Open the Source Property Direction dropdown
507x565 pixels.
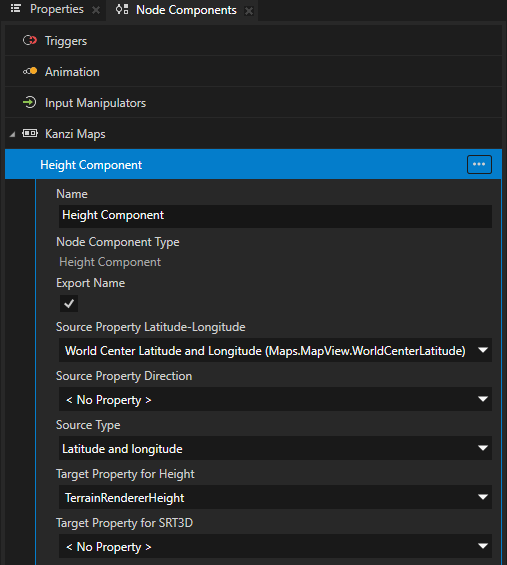point(275,399)
